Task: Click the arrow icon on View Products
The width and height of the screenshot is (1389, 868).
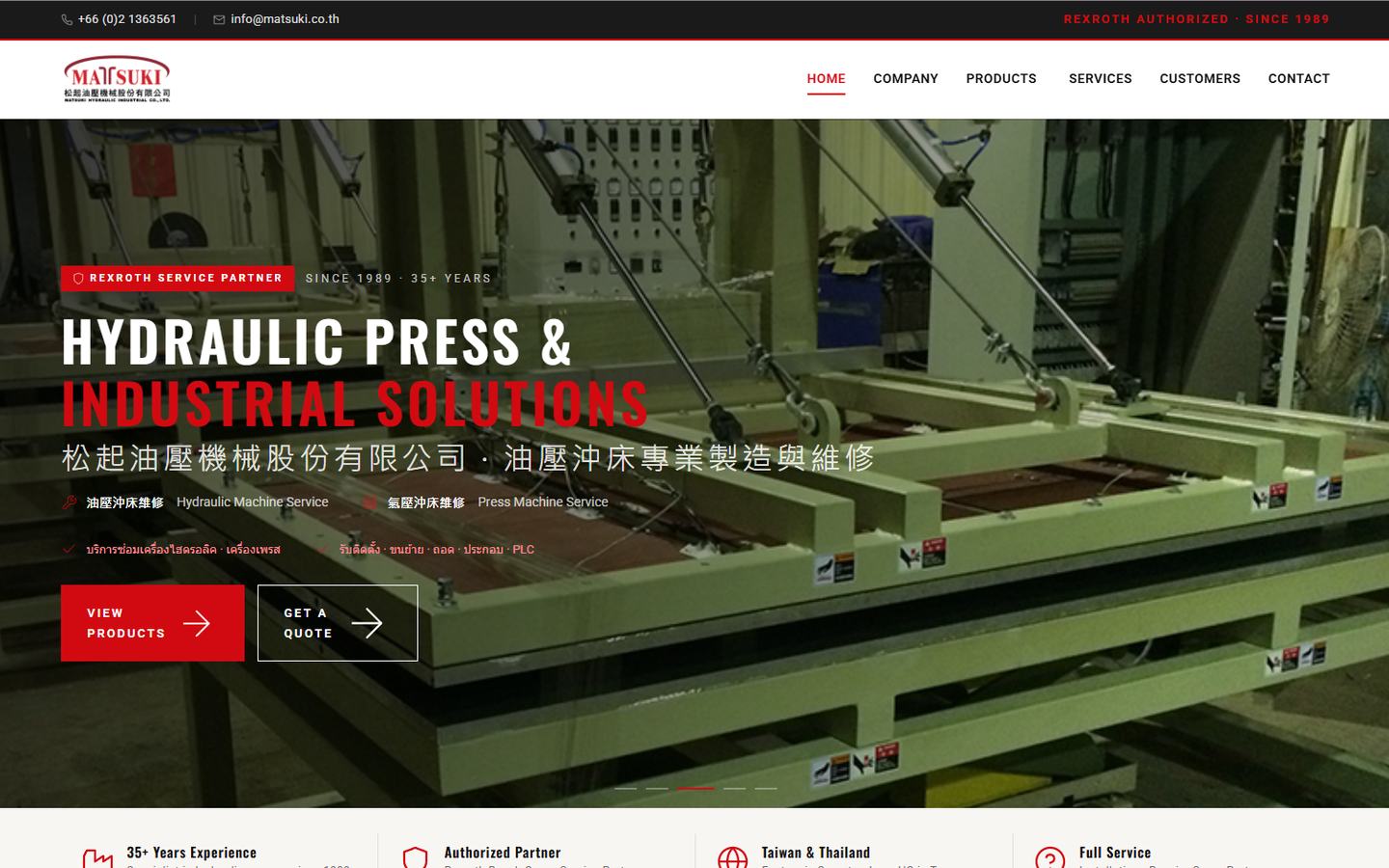Action: (x=197, y=623)
